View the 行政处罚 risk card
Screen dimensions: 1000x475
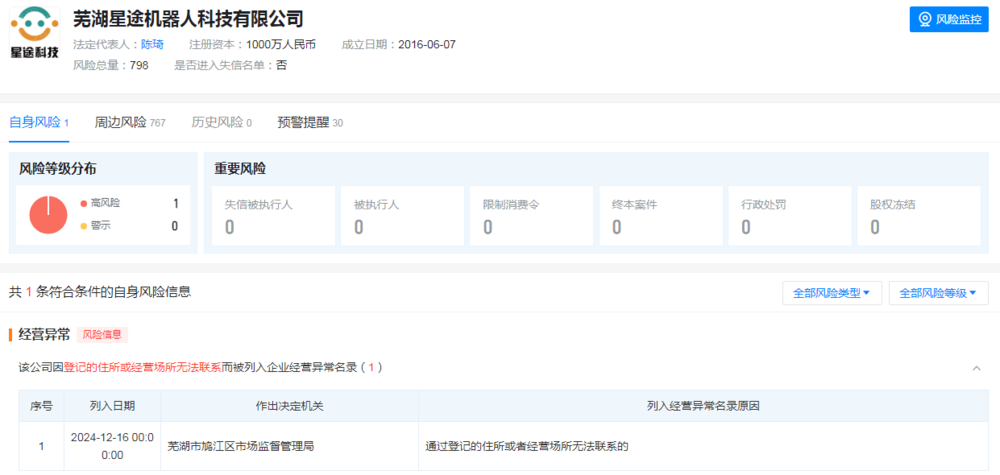[786, 216]
